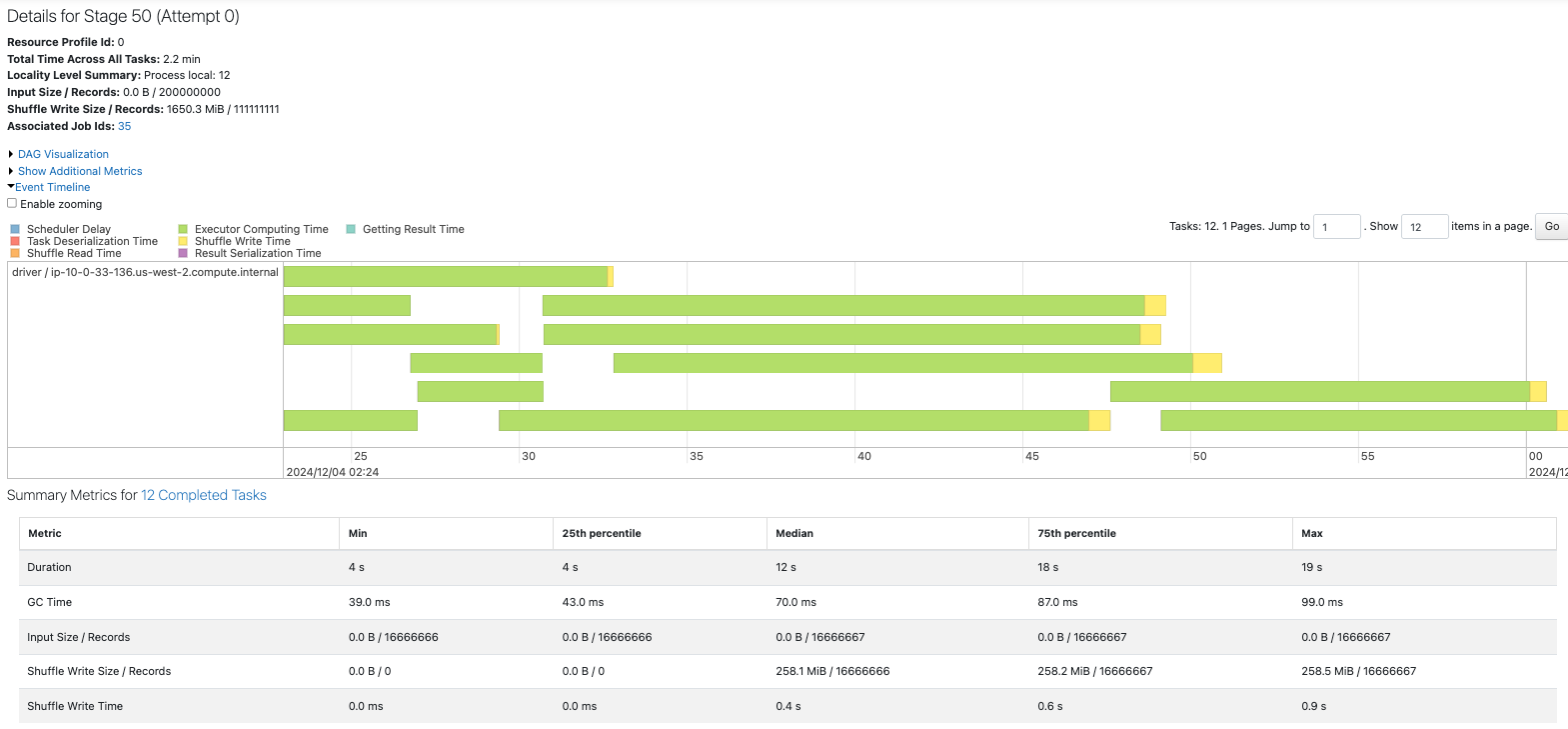Click the Task Deserialization Time legend swatch
This screenshot has height=729, width=1568.
[x=15, y=241]
